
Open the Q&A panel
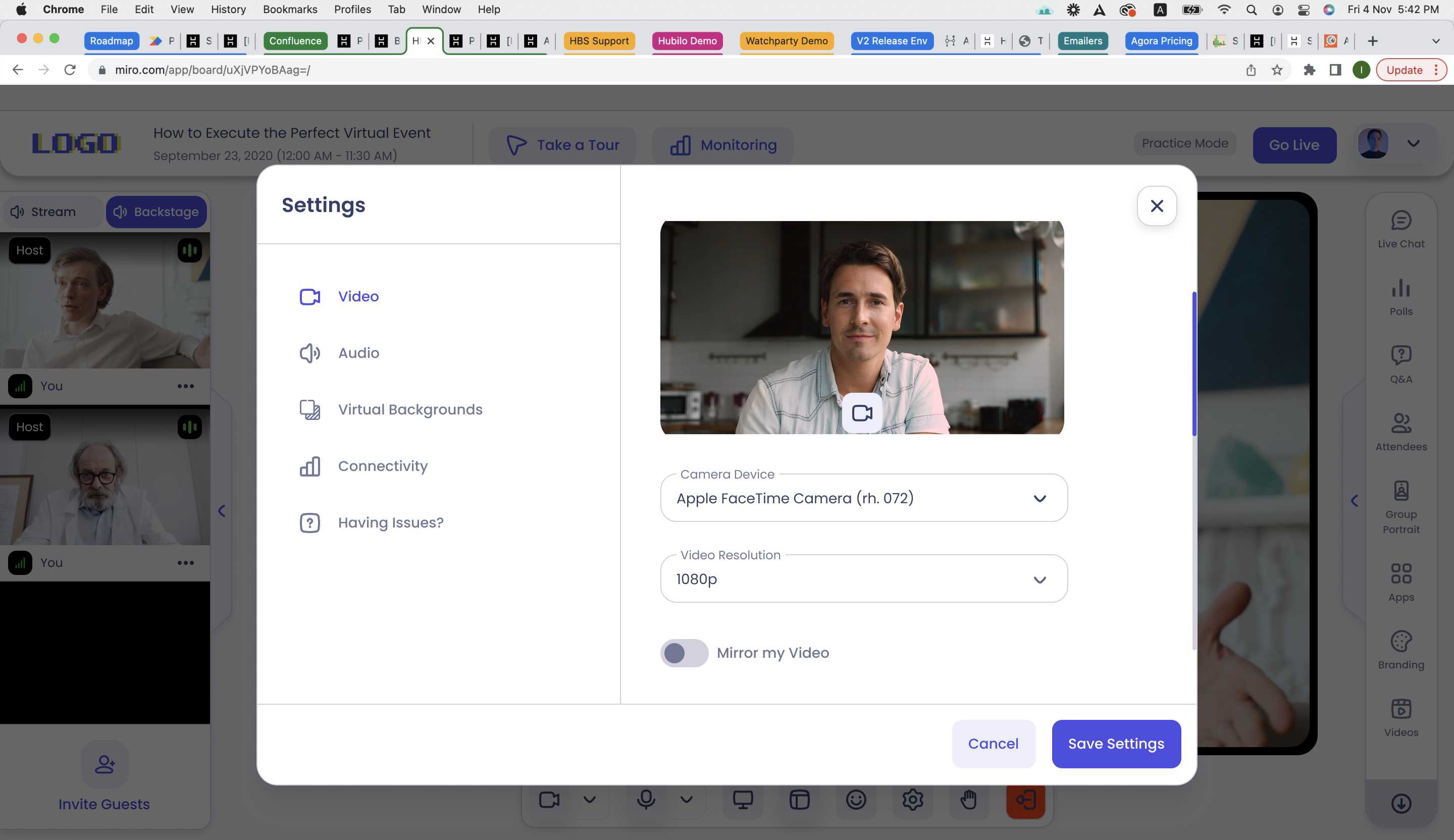1401,364
